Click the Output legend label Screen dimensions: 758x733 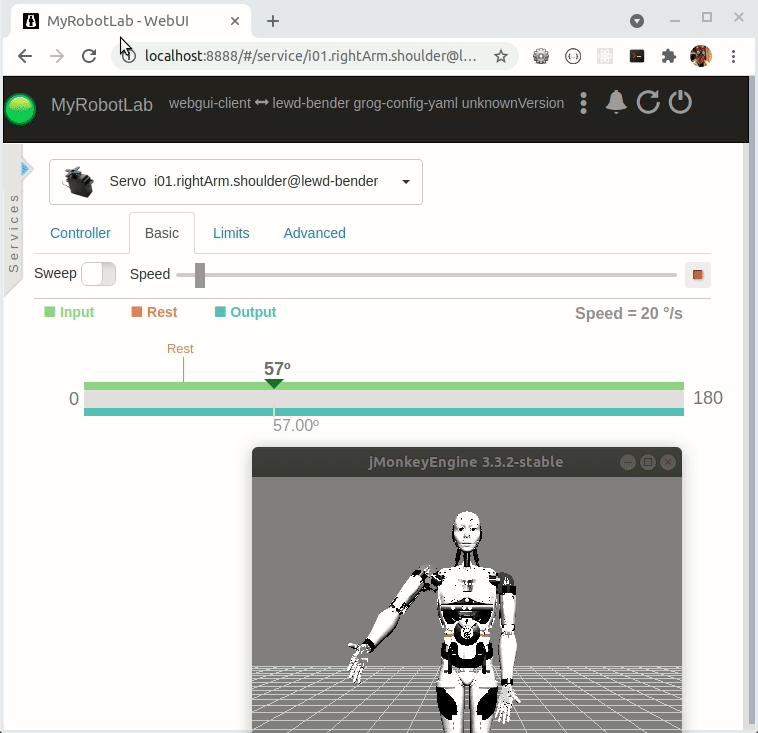246,312
